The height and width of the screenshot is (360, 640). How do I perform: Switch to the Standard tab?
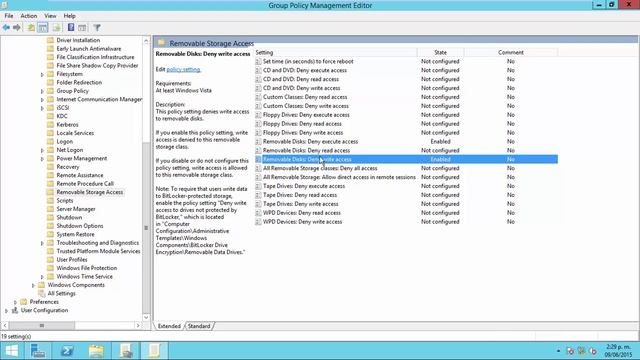click(x=199, y=326)
